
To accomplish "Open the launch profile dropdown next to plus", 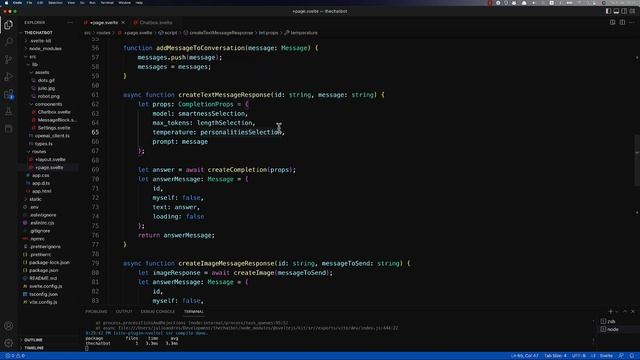I will point(617,311).
